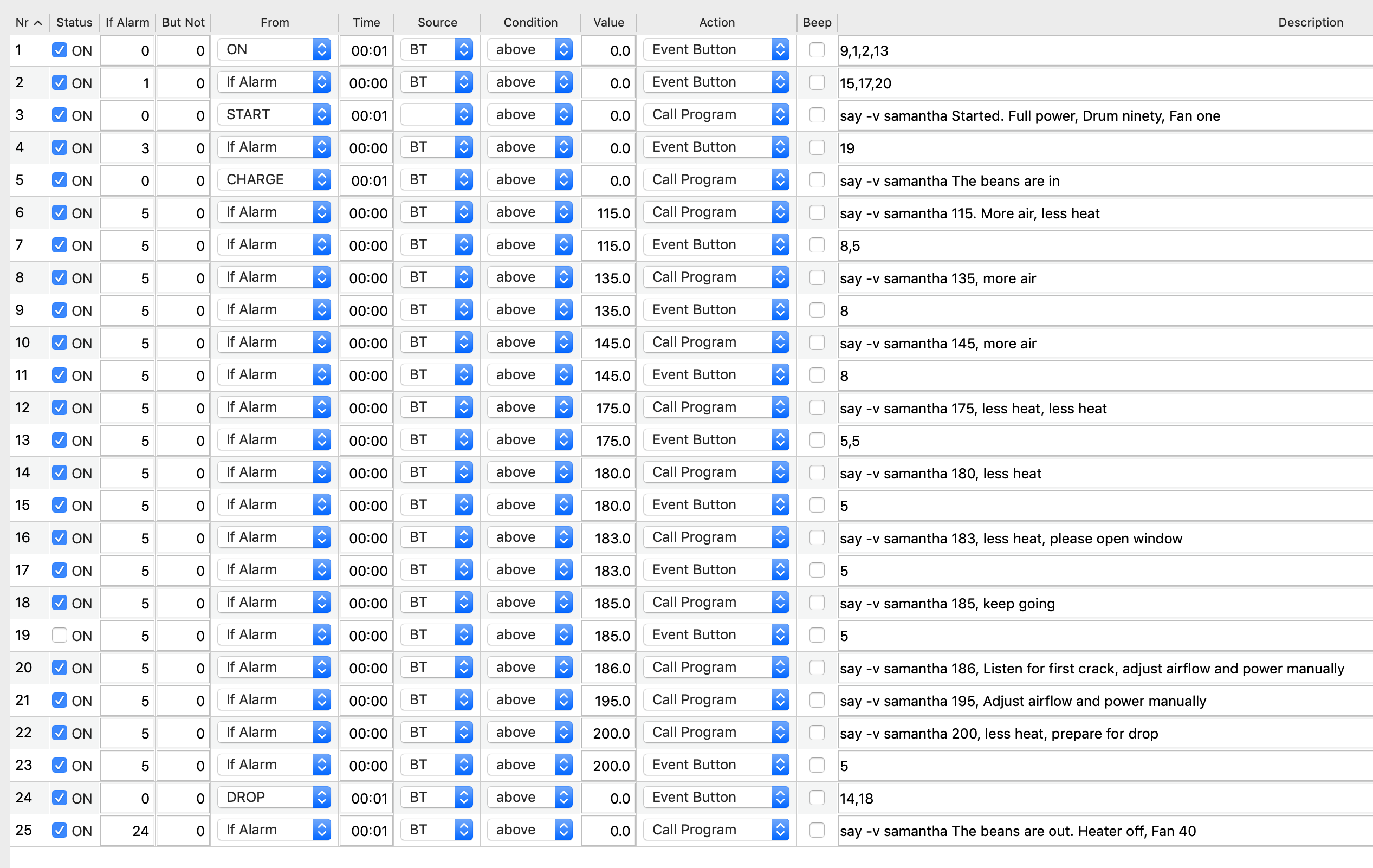Click the Nr column sort arrow

point(38,23)
